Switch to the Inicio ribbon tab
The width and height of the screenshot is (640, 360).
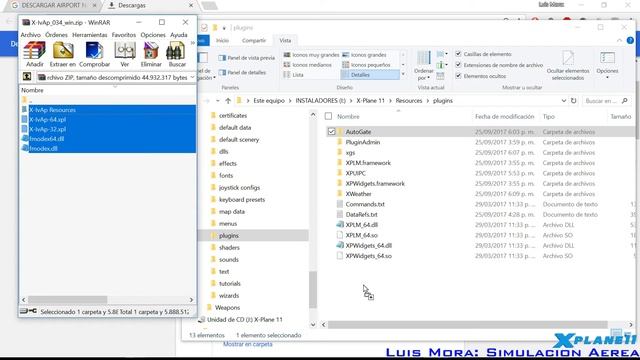click(x=222, y=40)
